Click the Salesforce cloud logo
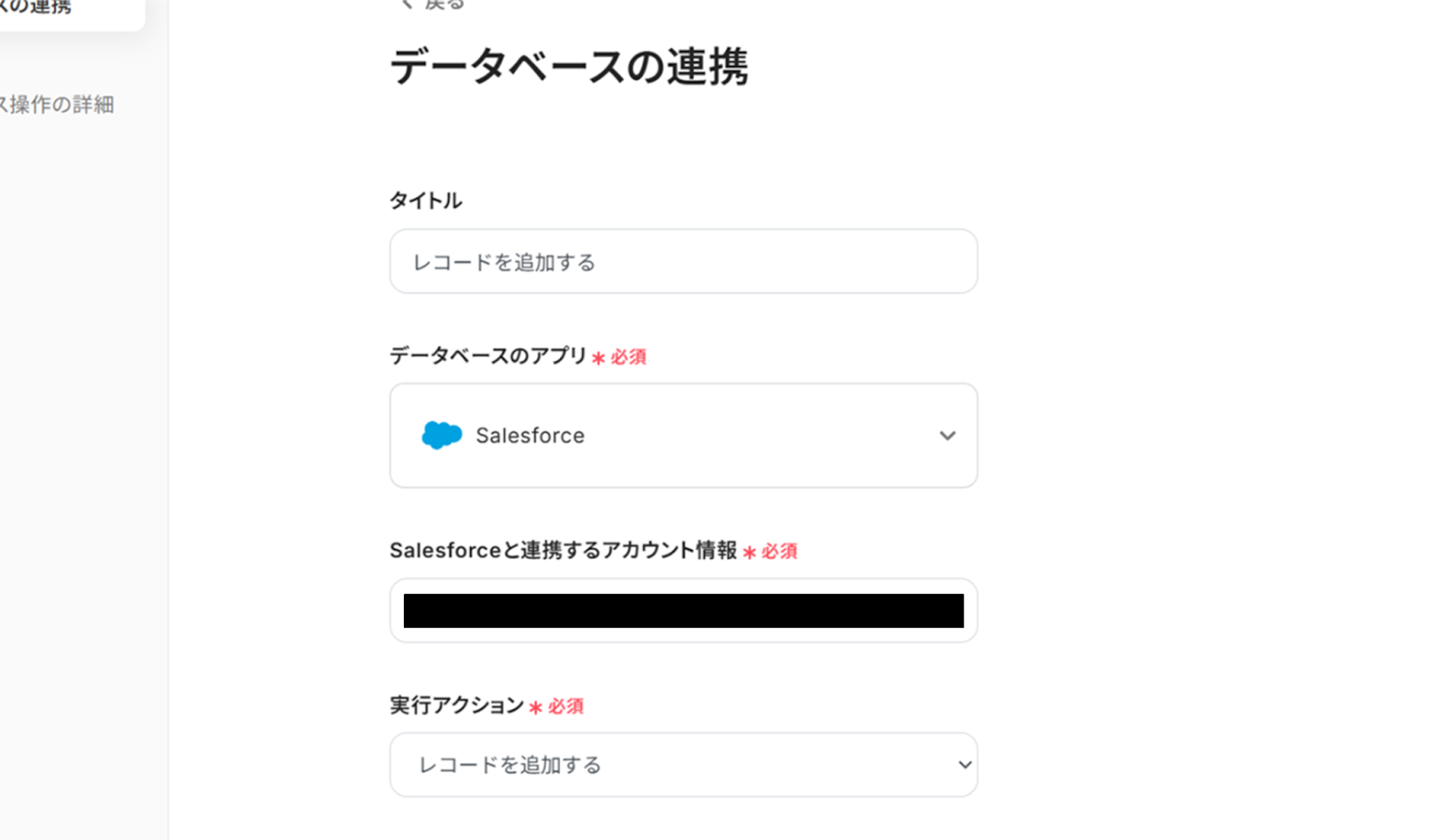The height and width of the screenshot is (840, 1433). pyautogui.click(x=442, y=435)
